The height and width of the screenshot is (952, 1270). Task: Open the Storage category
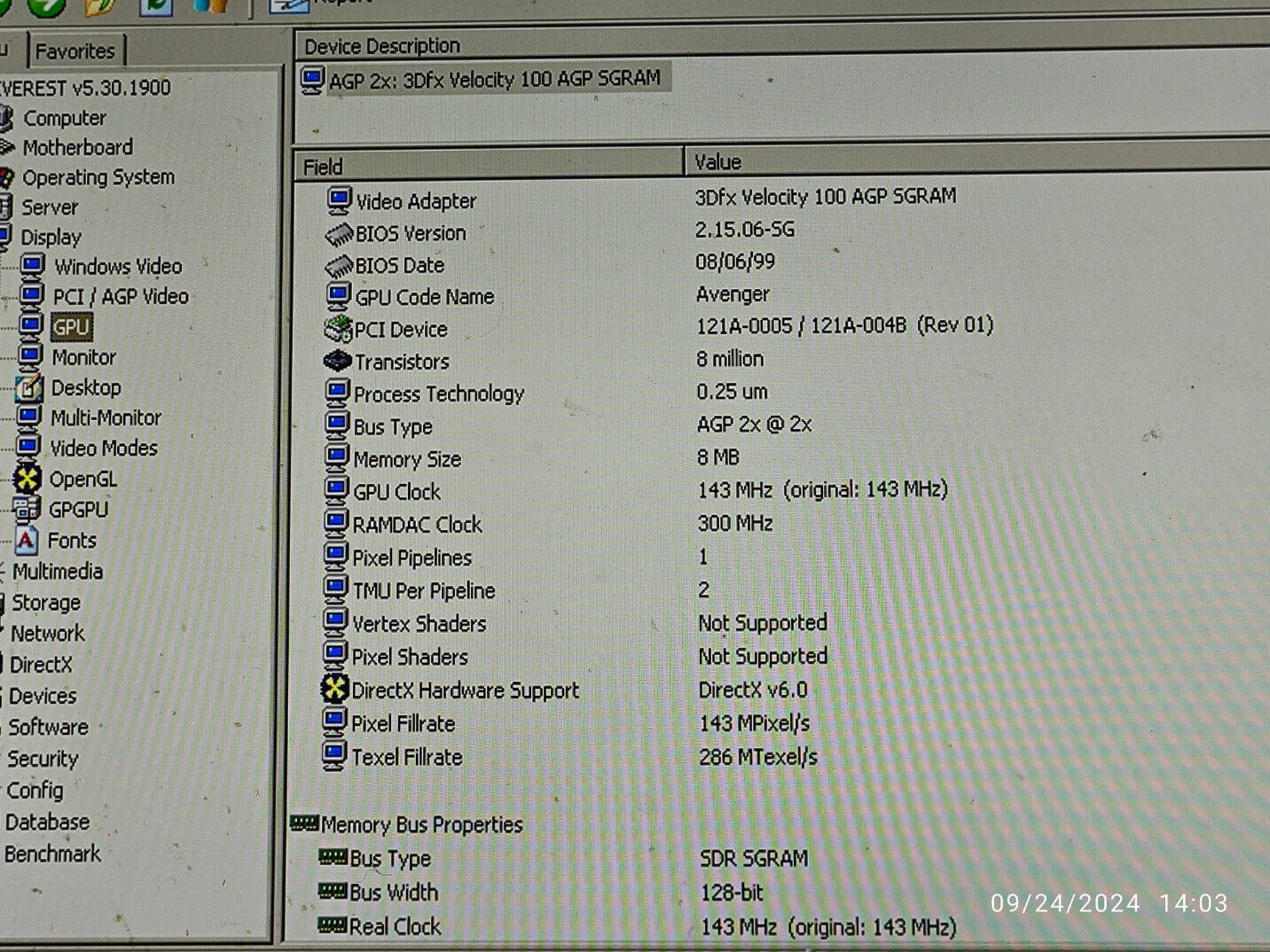(x=45, y=603)
